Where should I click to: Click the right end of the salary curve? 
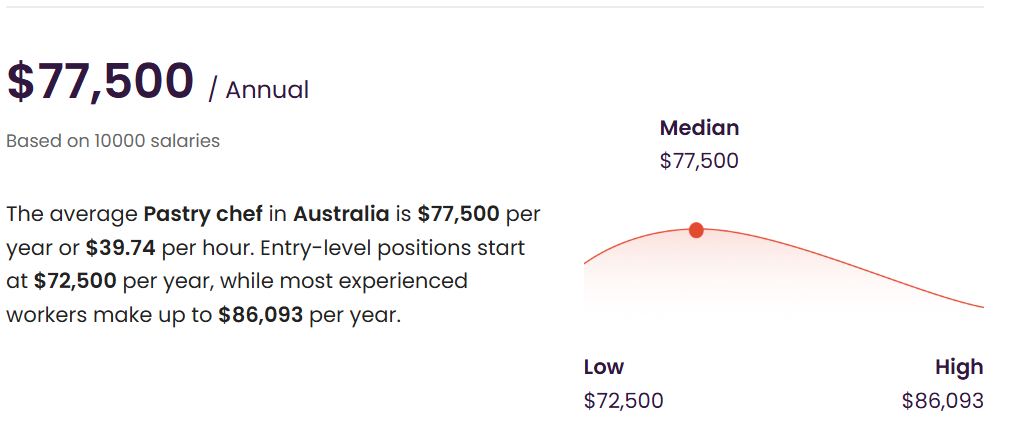click(x=981, y=306)
